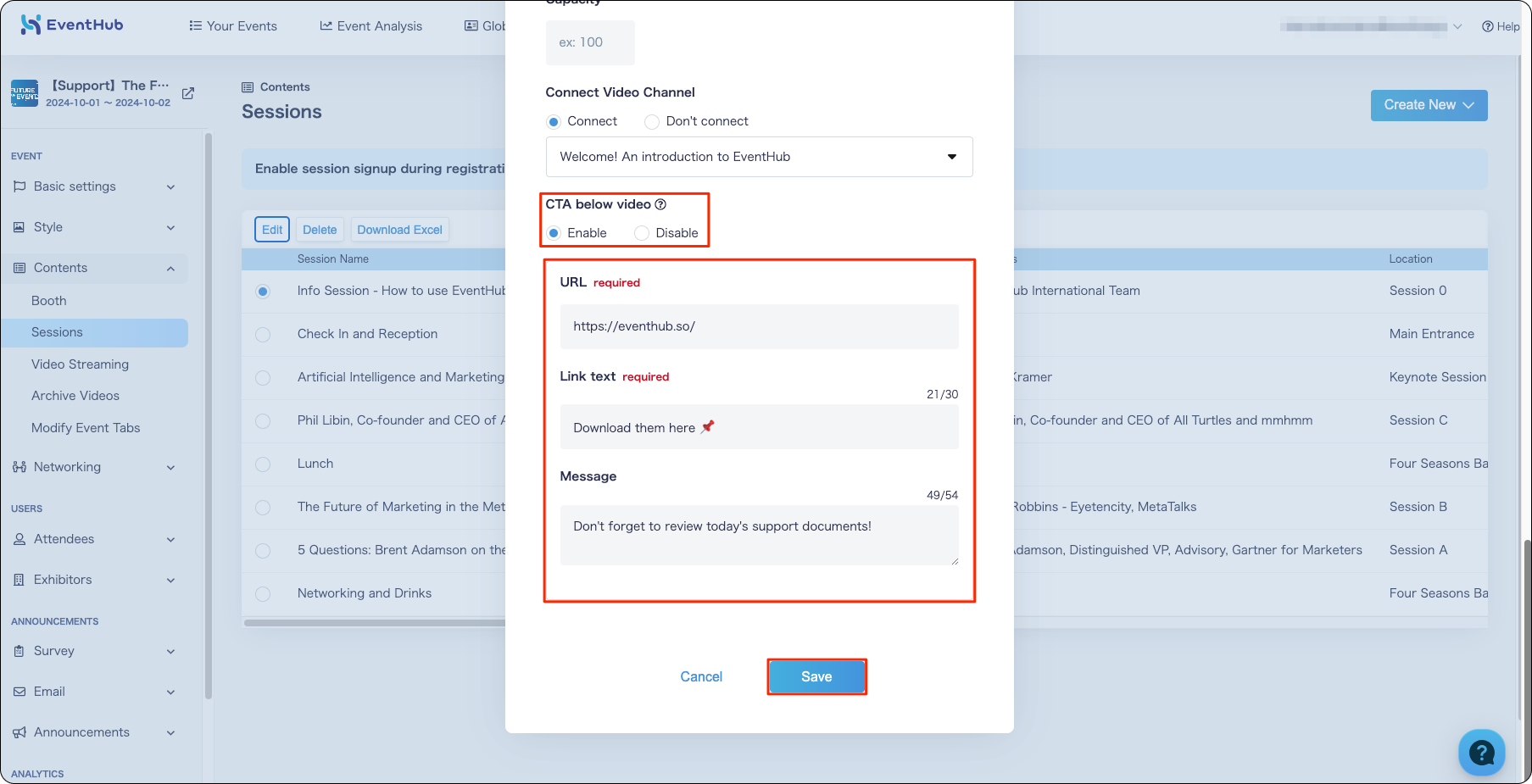Click the horizontal scrollbar under sessions table

pos(374,623)
